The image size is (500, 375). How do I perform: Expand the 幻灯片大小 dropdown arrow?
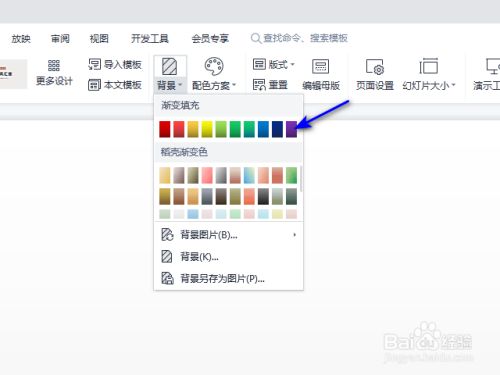coord(453,85)
